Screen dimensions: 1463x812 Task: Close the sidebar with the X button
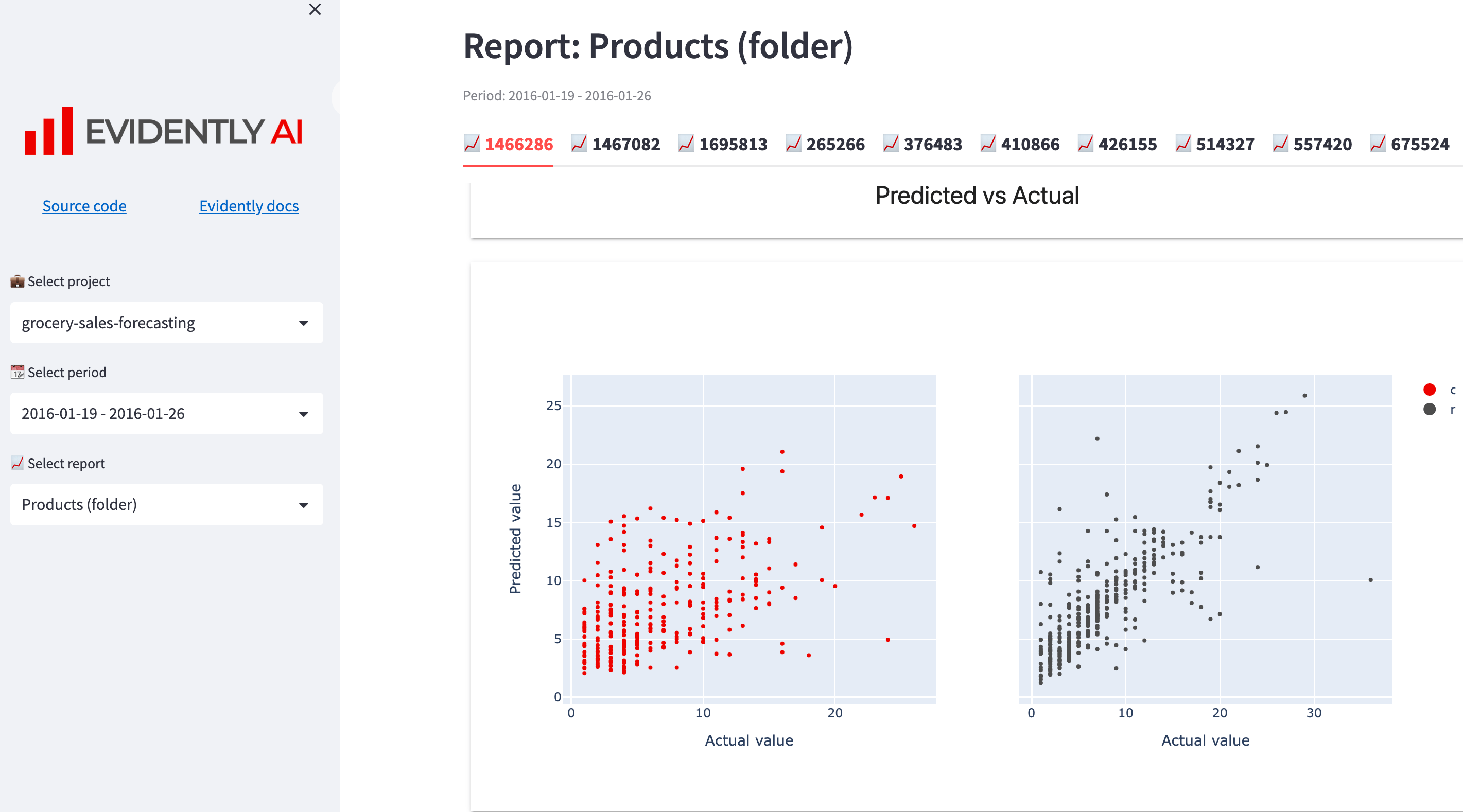click(314, 10)
